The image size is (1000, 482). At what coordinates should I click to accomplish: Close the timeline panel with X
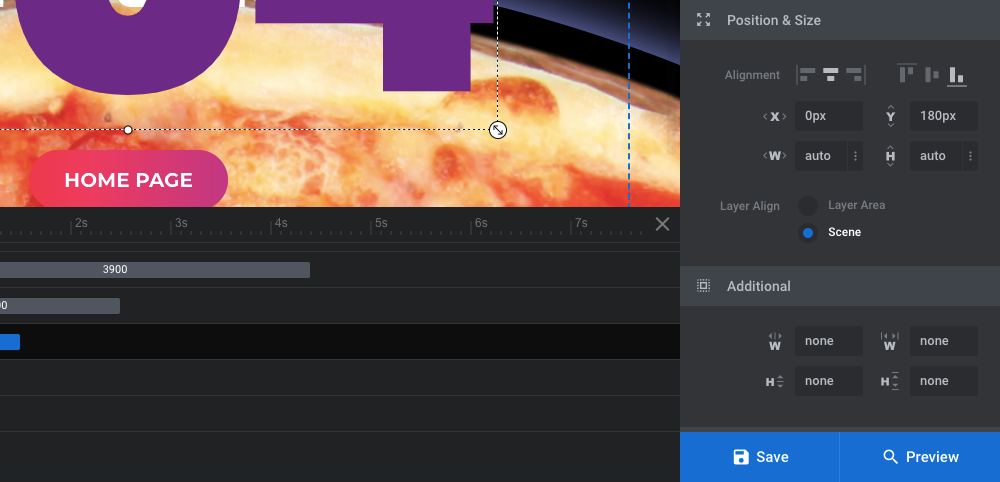tap(663, 224)
